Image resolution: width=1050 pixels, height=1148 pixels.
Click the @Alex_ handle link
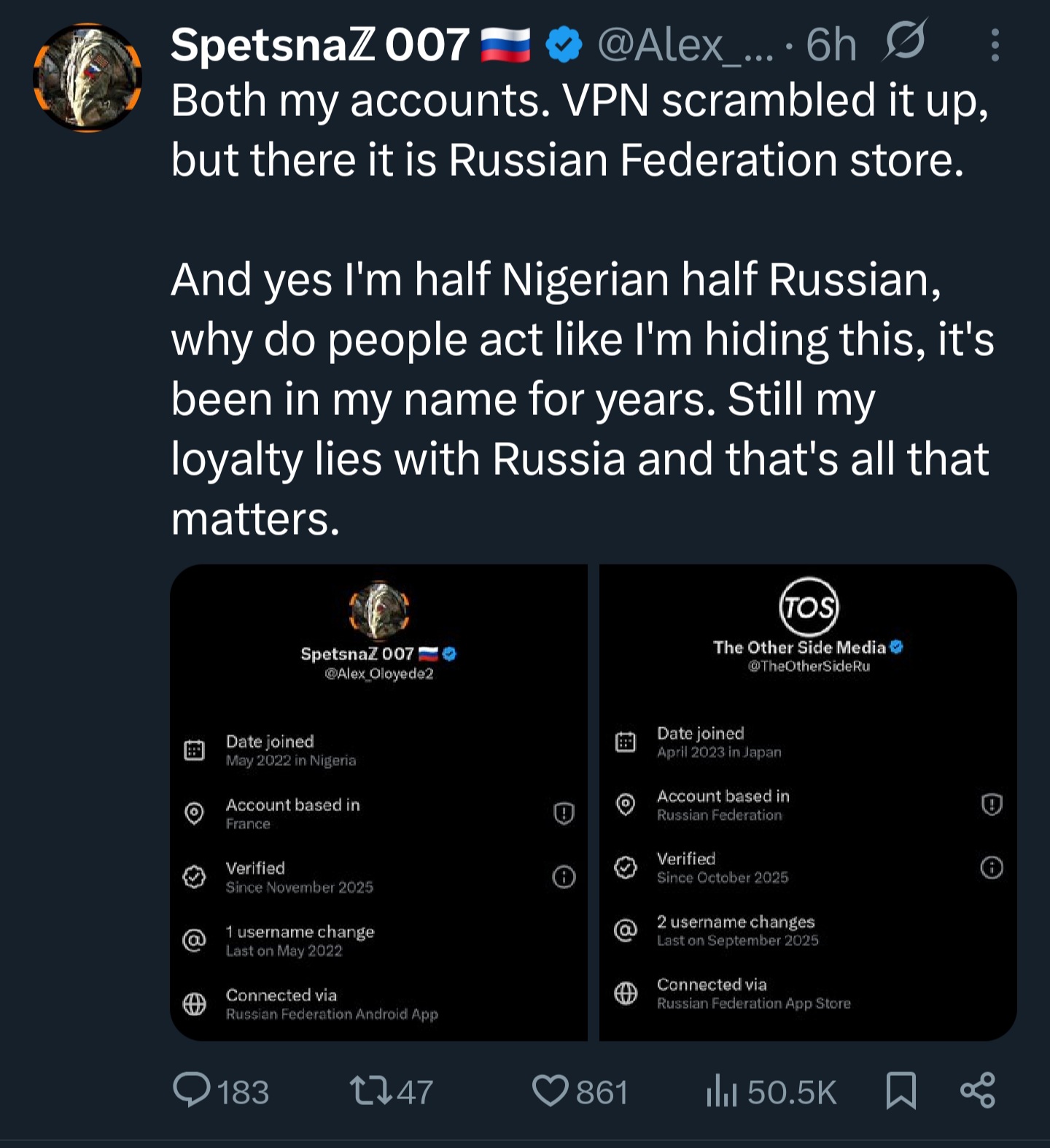[x=685, y=45]
